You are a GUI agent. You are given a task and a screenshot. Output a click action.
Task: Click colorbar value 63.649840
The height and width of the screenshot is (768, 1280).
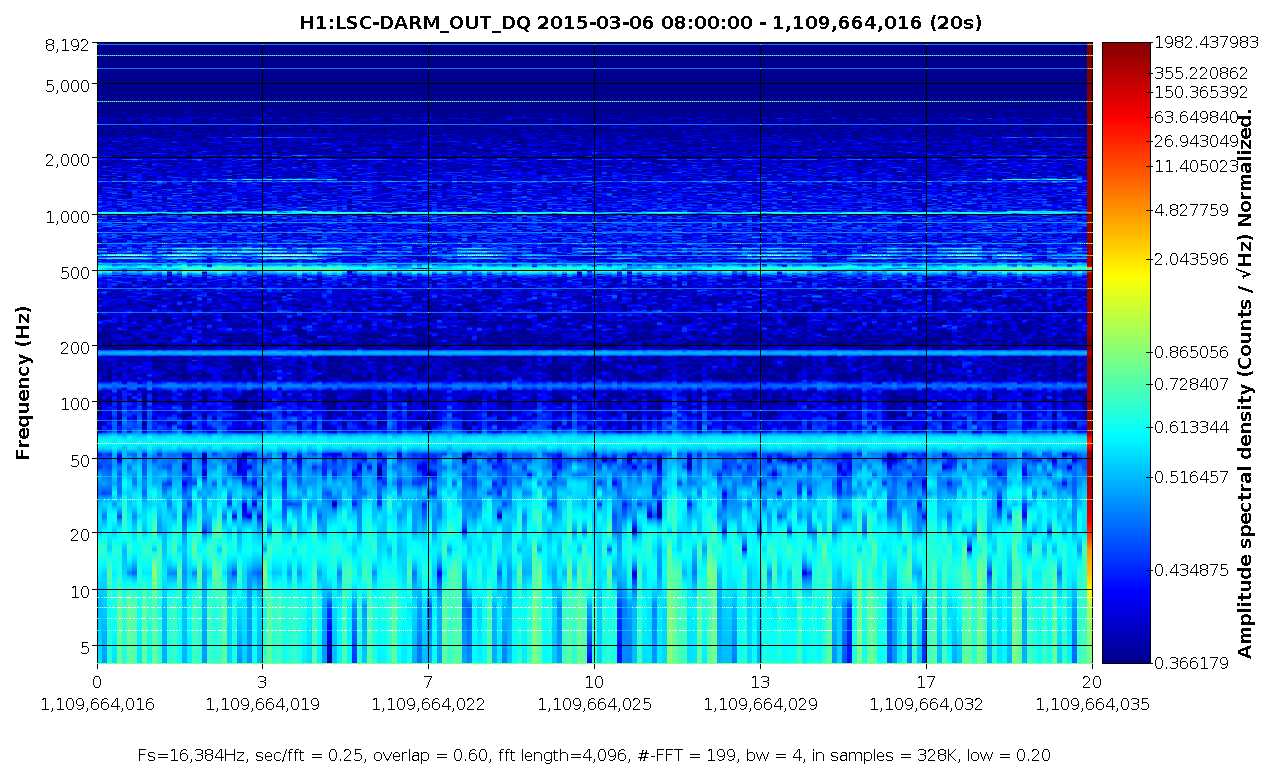pyautogui.click(x=1196, y=117)
